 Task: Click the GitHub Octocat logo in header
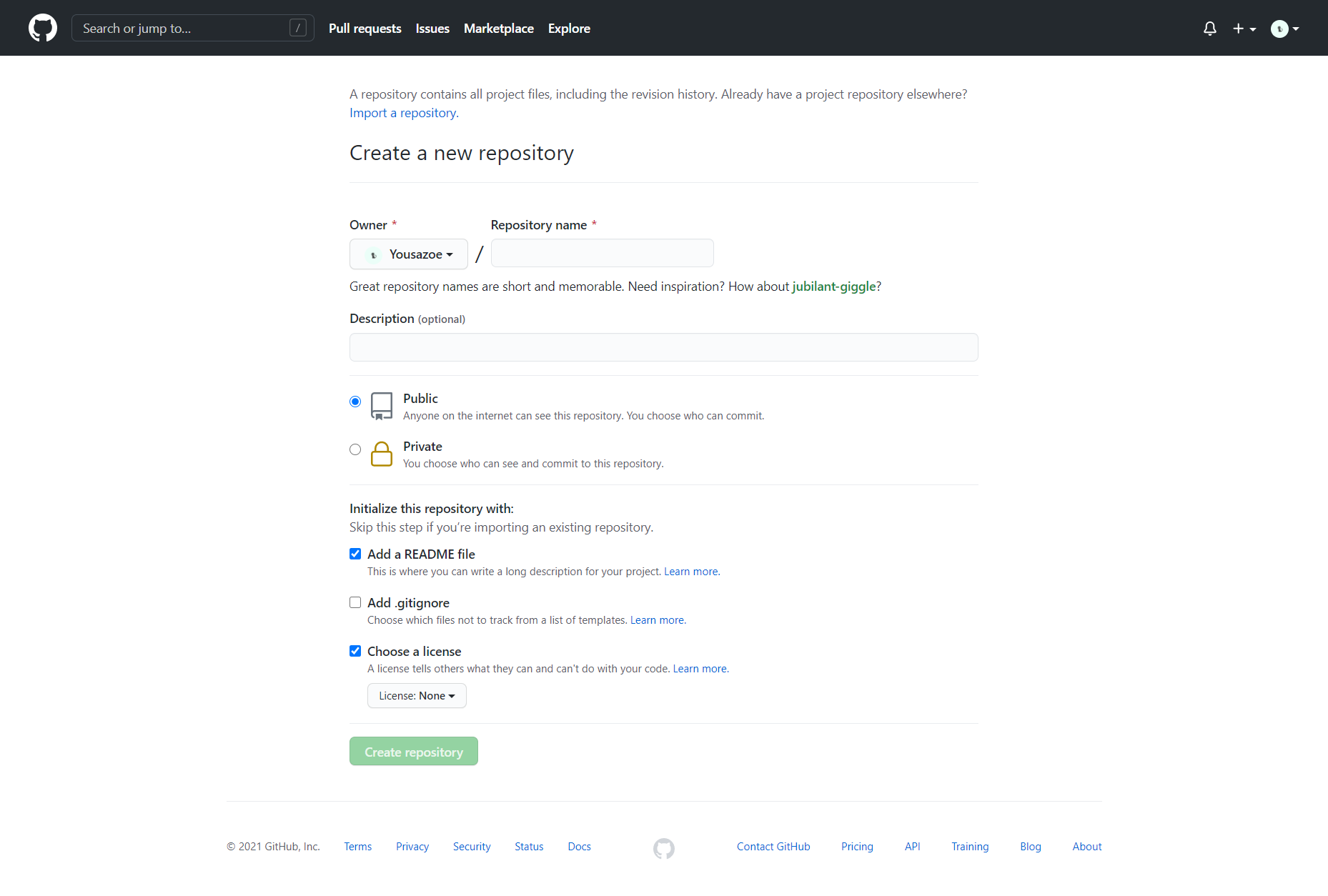click(x=43, y=28)
